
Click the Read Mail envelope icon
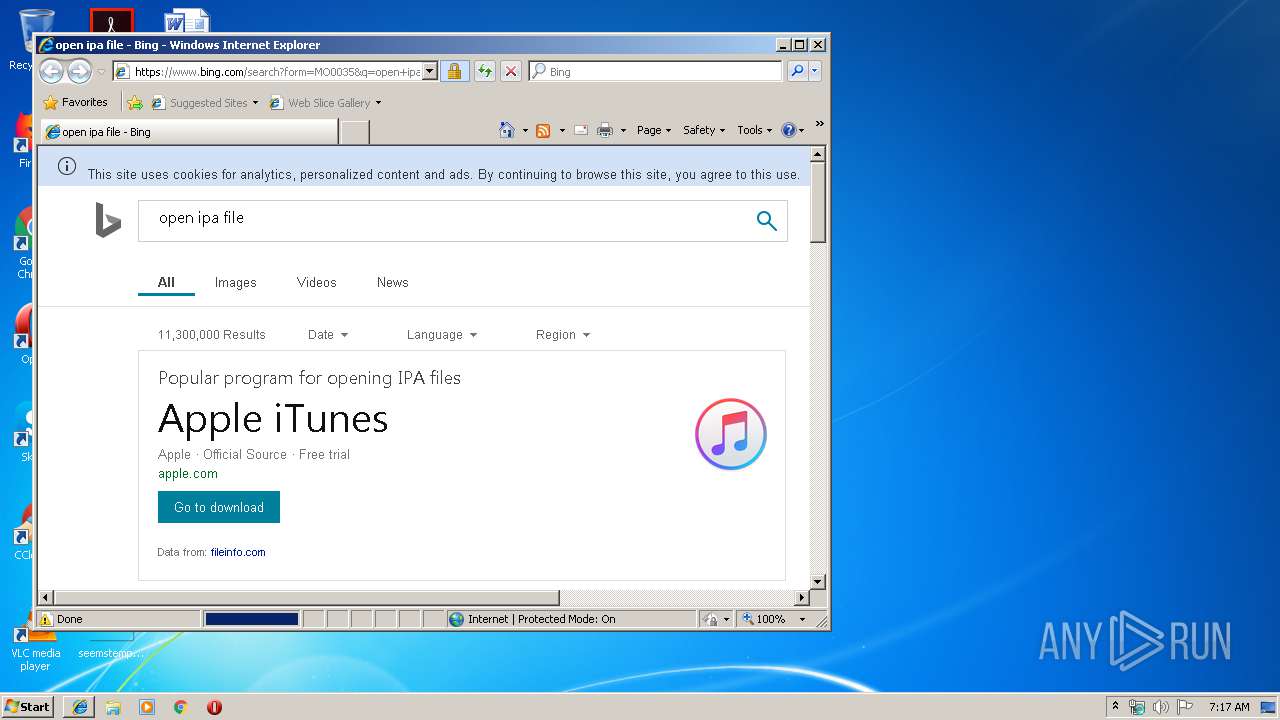581,130
